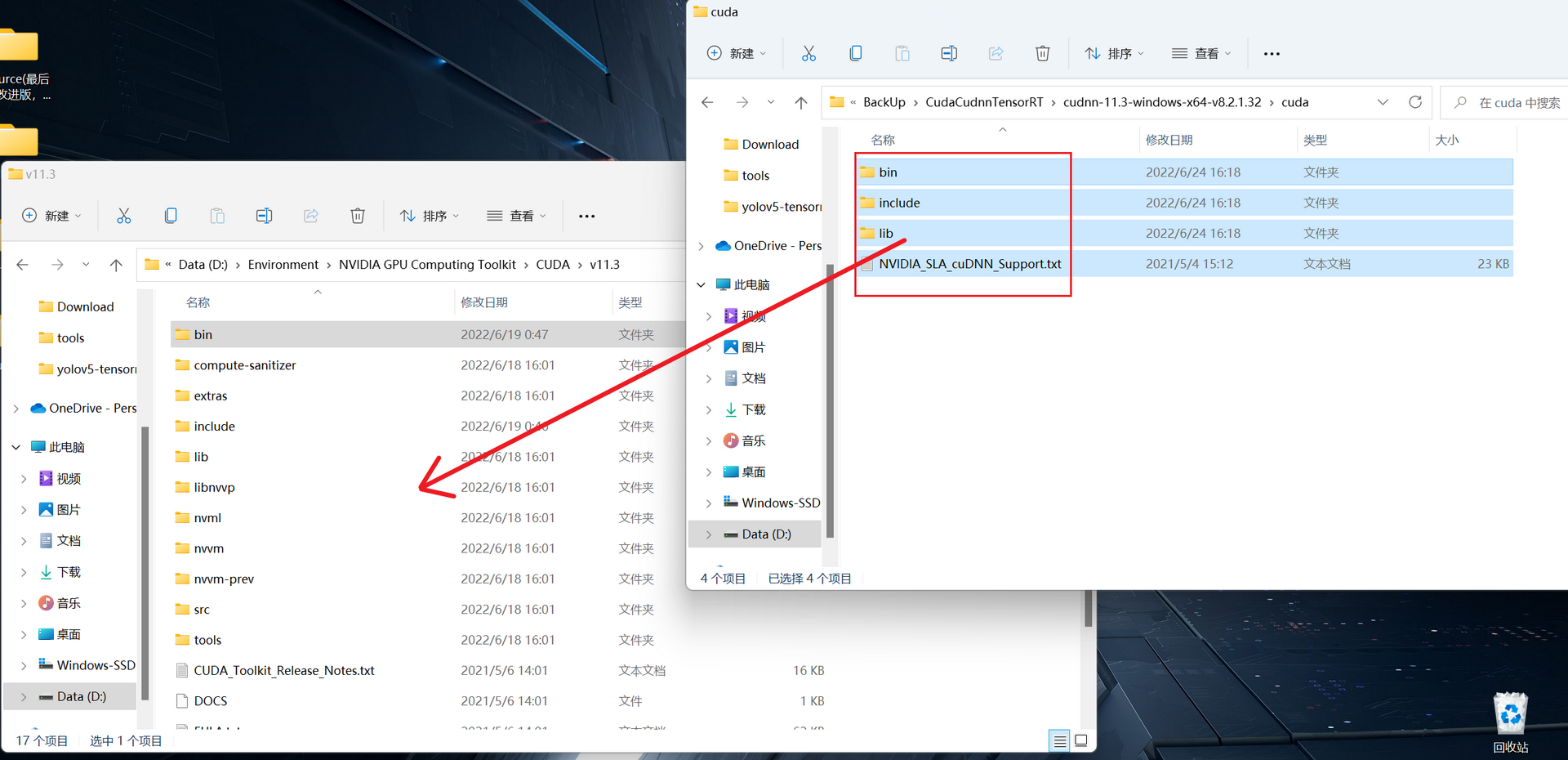
Task: Go up one folder level in cuda window
Action: [x=801, y=102]
